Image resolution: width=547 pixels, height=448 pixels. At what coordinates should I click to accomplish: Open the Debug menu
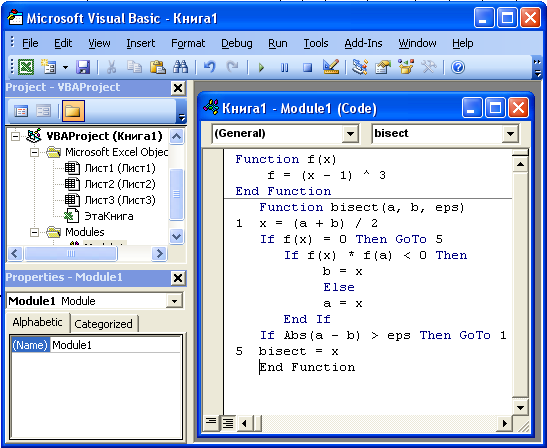tap(237, 43)
